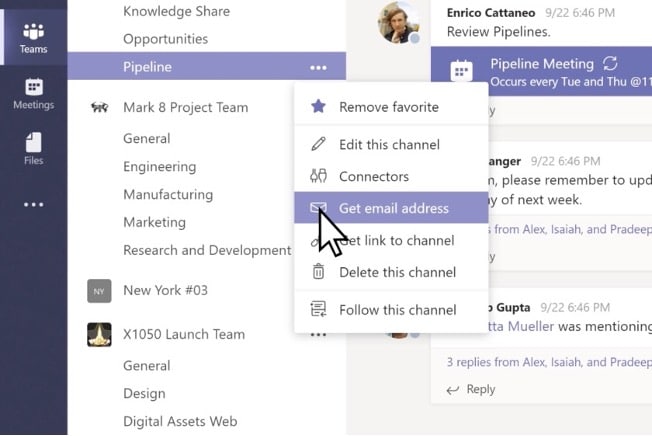Show more apps ellipsis in sidebar

(33, 204)
